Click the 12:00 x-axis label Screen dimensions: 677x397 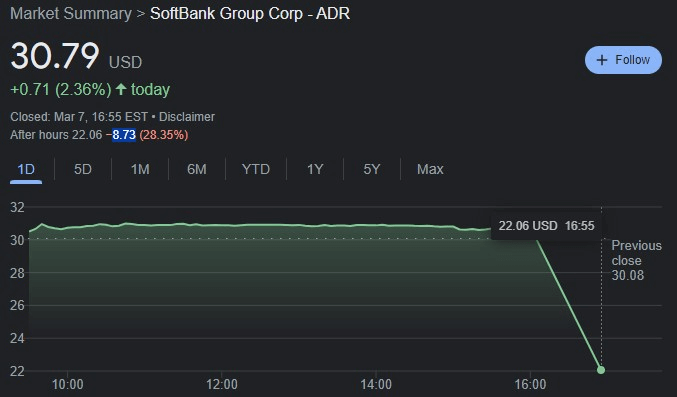pos(221,384)
